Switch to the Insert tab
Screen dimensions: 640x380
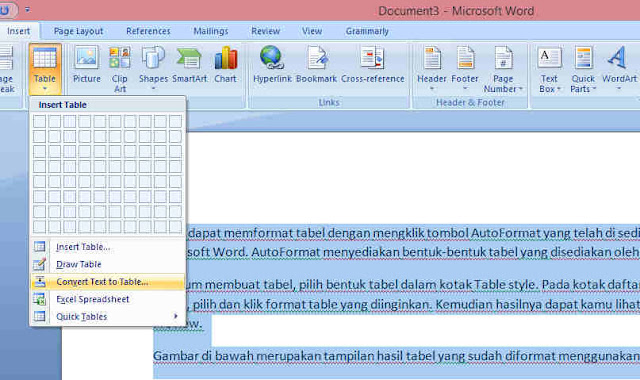18,31
